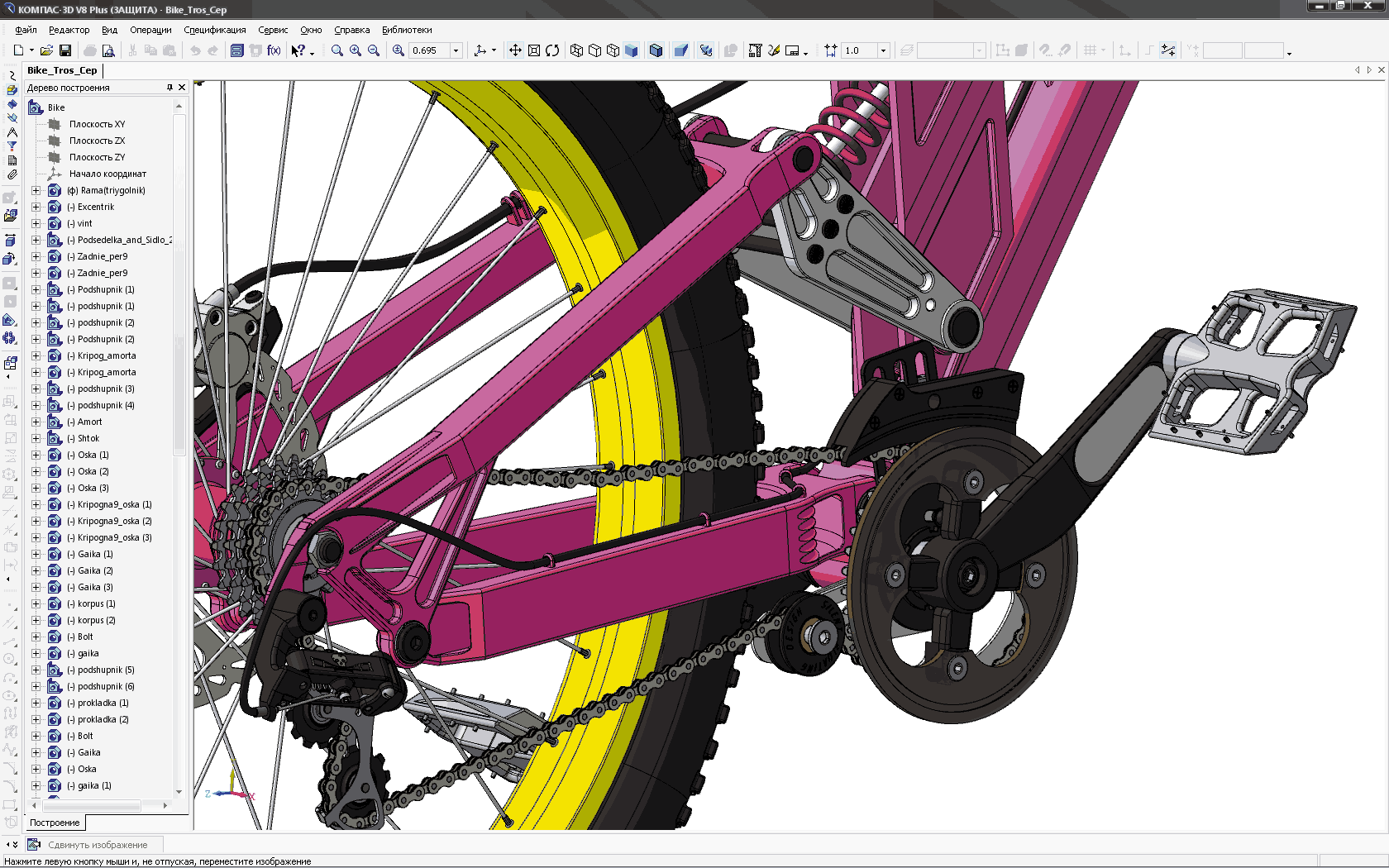Expand the Podsedelka_and_Sidlo tree node
Image resolution: width=1389 pixels, height=868 pixels.
coord(36,240)
